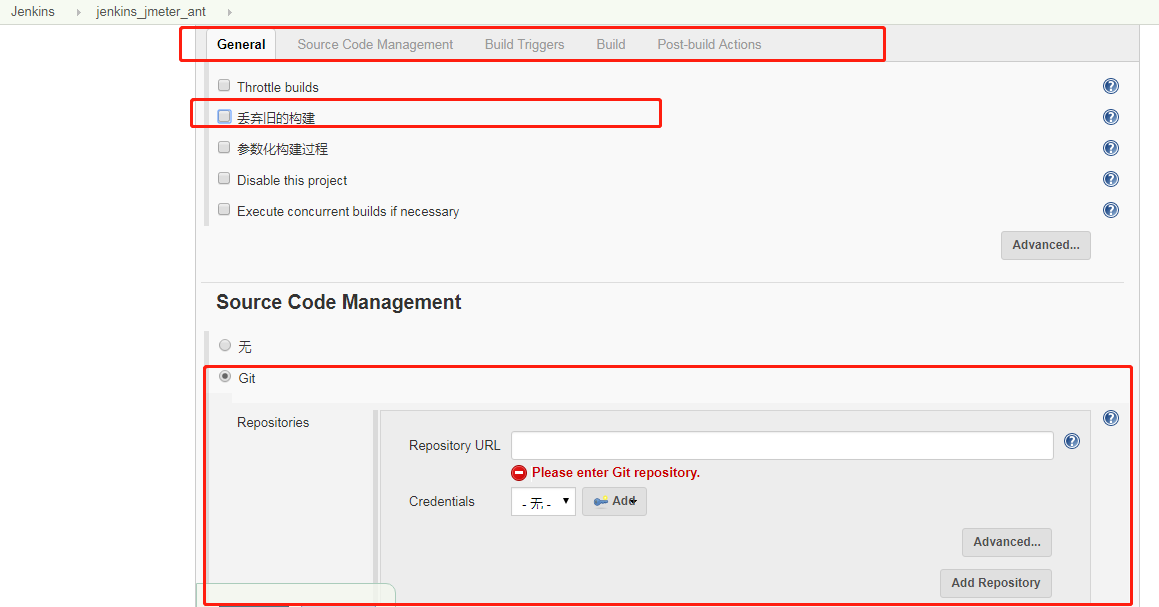Click inside the Repository URL input field
The height and width of the screenshot is (607, 1159).
[780, 444]
